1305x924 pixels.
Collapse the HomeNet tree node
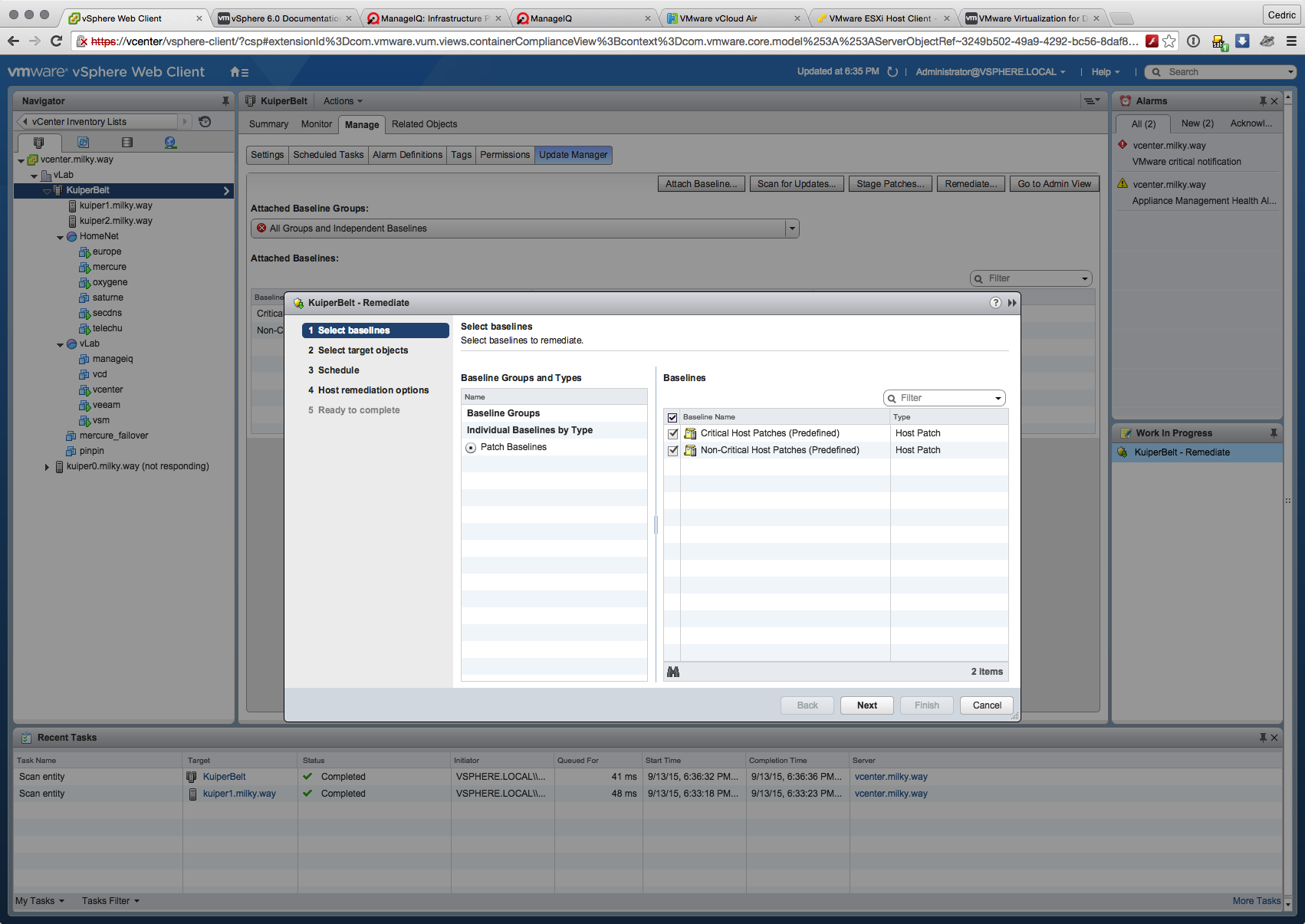coord(60,237)
